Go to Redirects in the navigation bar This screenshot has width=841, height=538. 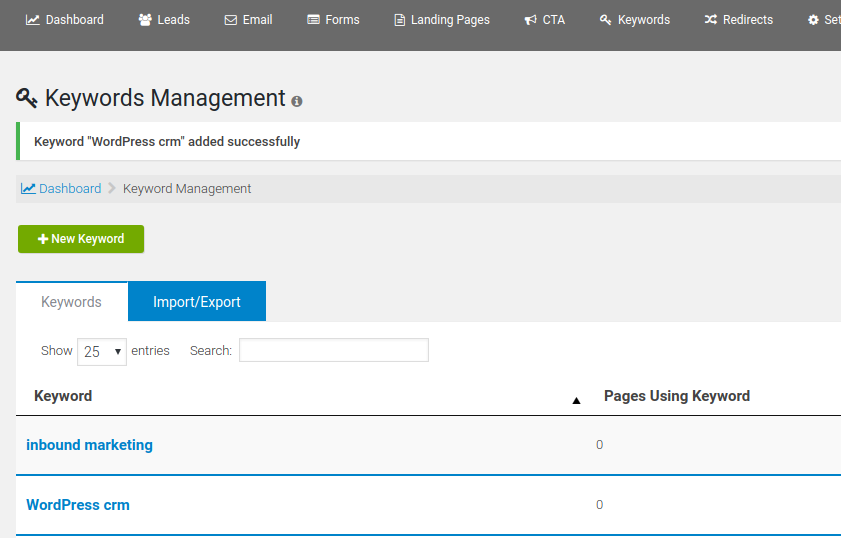(739, 20)
